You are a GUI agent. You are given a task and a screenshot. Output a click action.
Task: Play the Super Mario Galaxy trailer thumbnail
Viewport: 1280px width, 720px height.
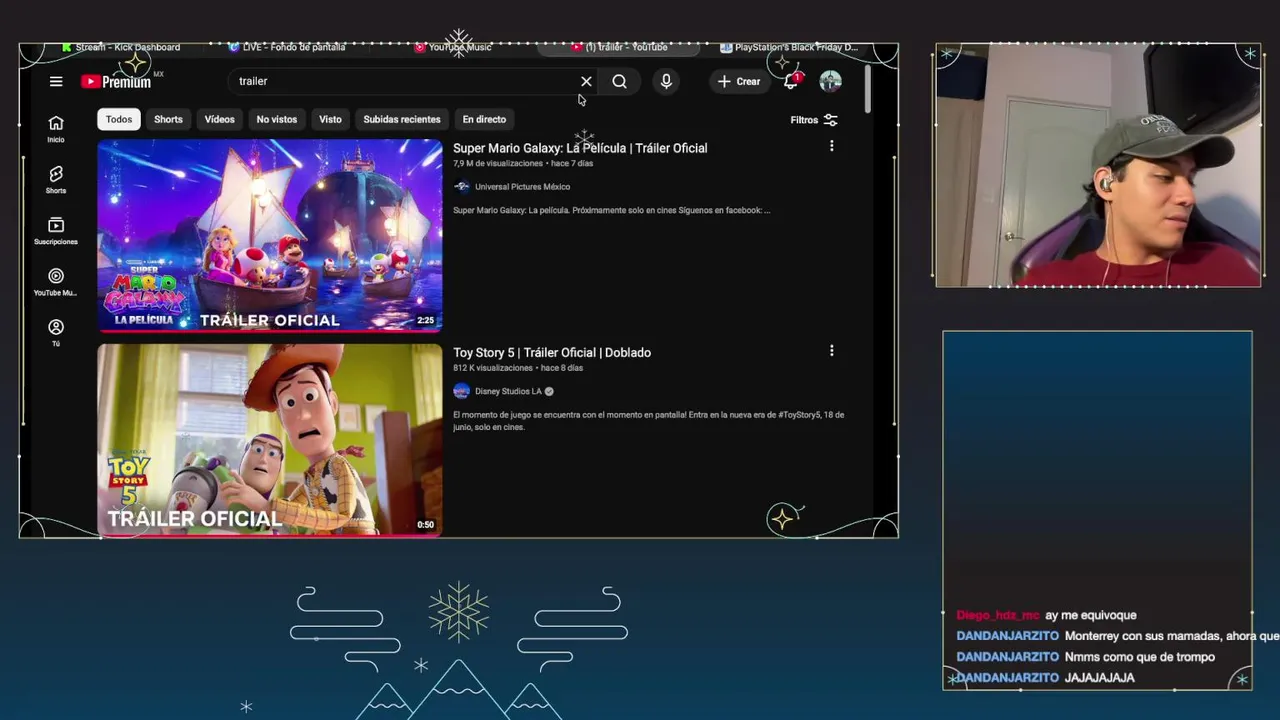270,235
